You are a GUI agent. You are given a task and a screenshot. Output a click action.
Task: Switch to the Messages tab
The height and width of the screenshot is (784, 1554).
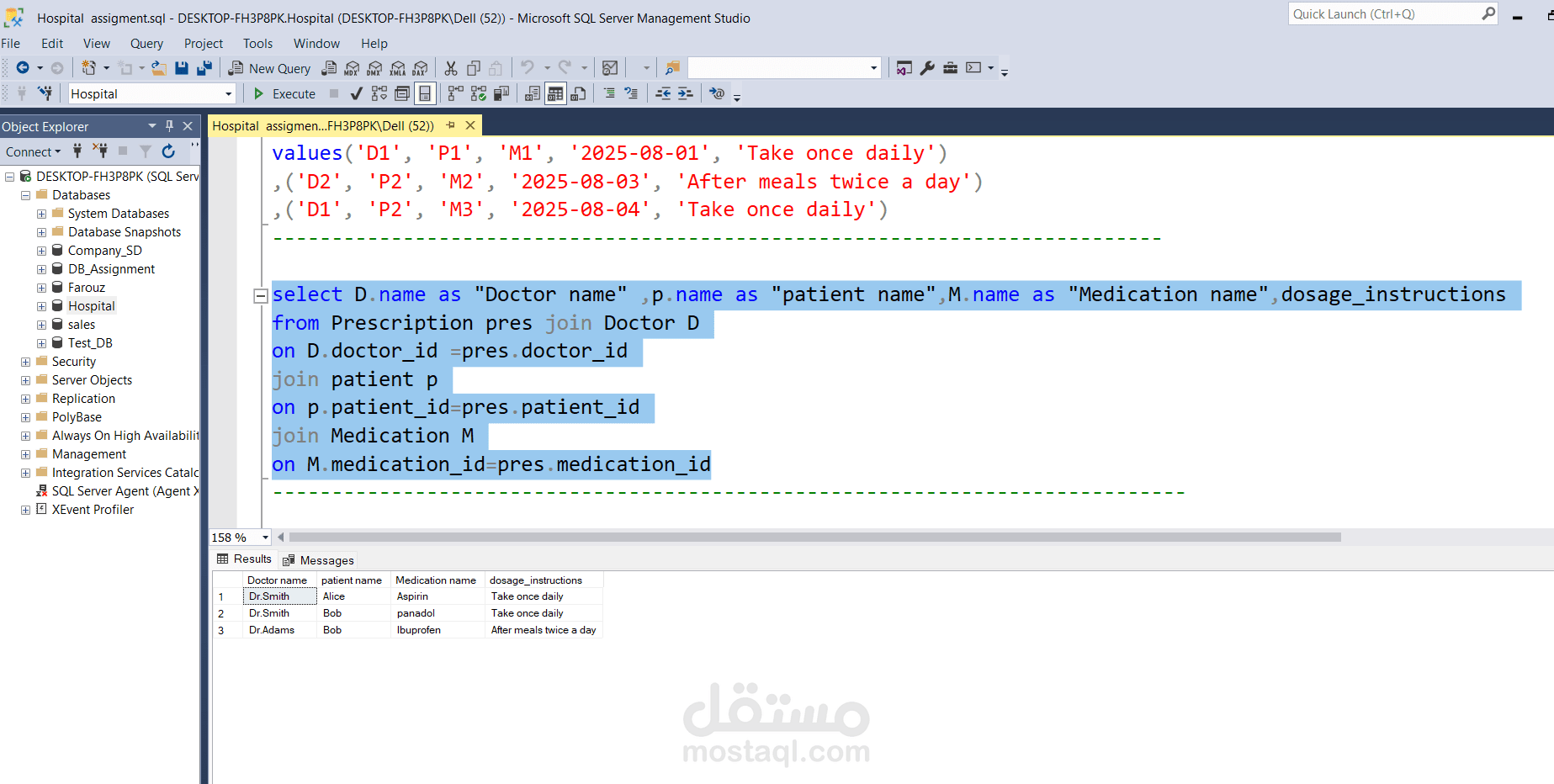(x=318, y=560)
